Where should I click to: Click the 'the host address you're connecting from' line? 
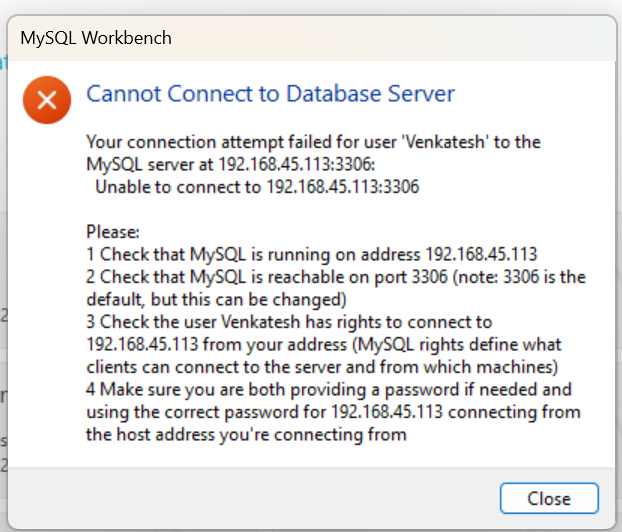point(246,434)
